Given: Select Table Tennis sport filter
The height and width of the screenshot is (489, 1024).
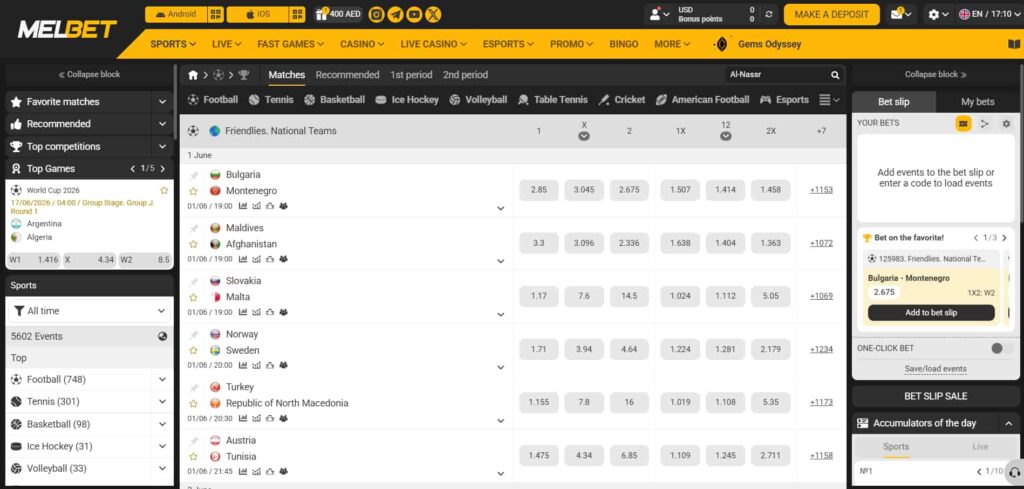Looking at the screenshot, I should 552,100.
